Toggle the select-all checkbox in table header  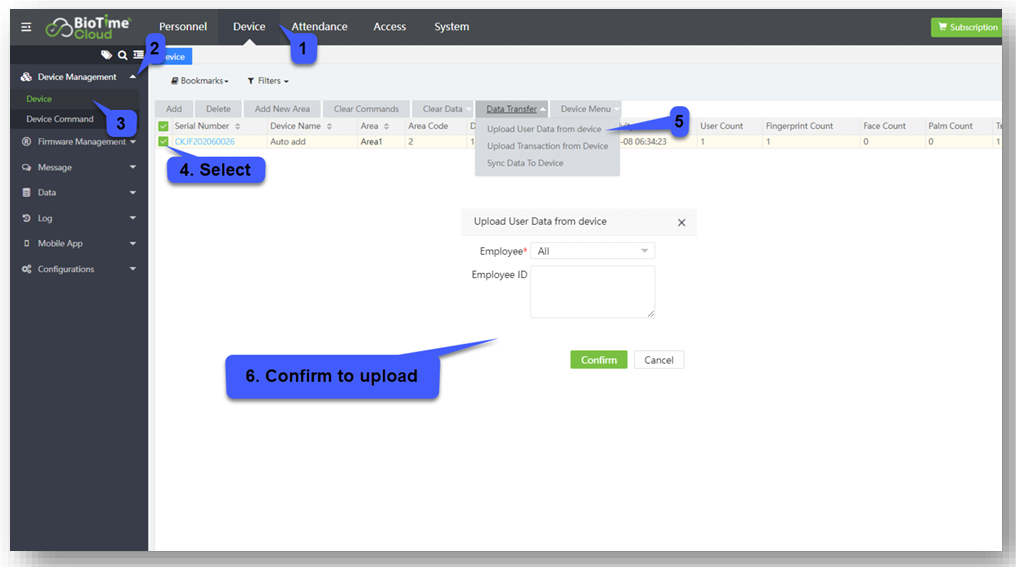(163, 126)
